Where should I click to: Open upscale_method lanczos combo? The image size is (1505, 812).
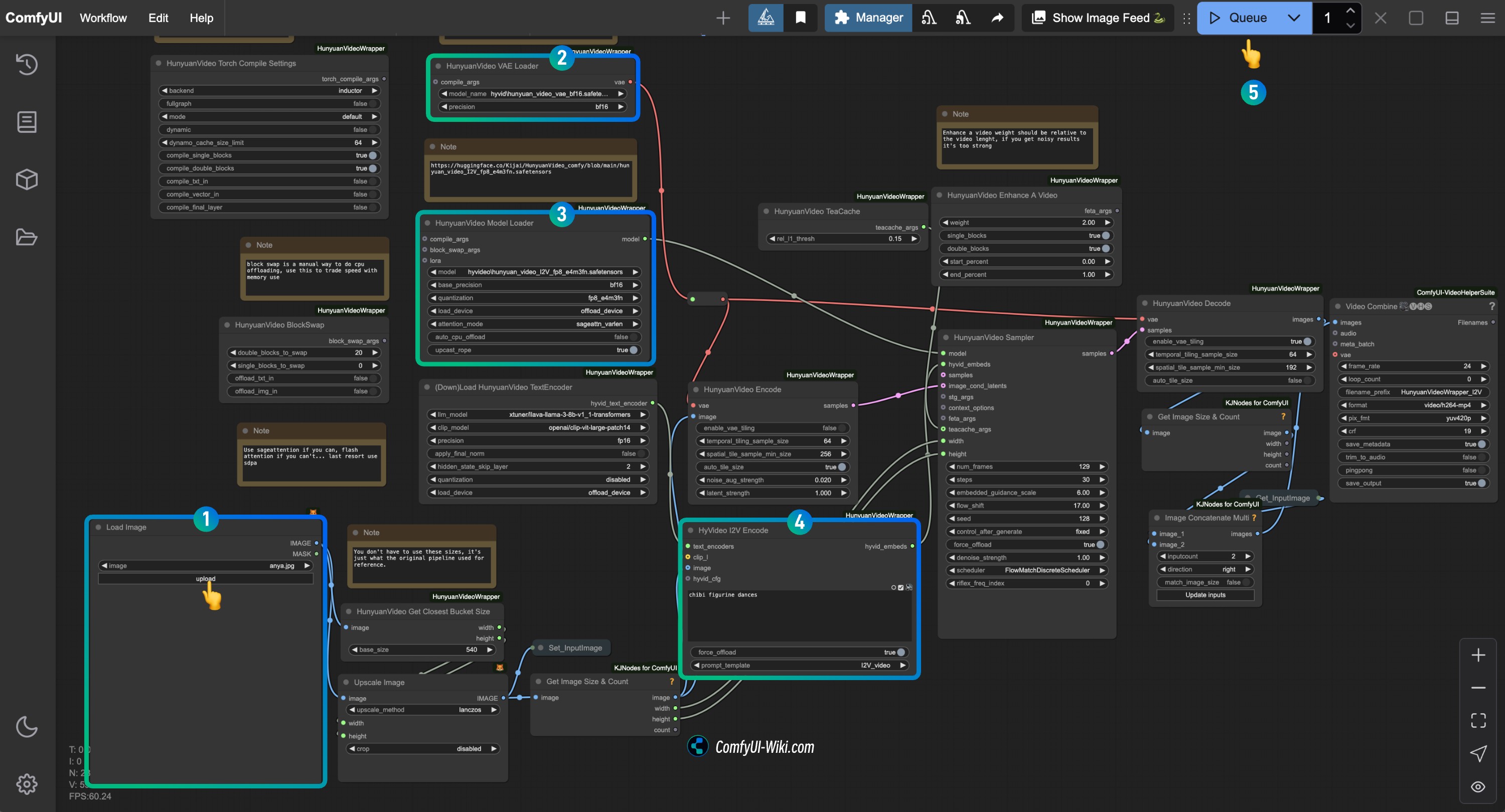[x=423, y=710]
